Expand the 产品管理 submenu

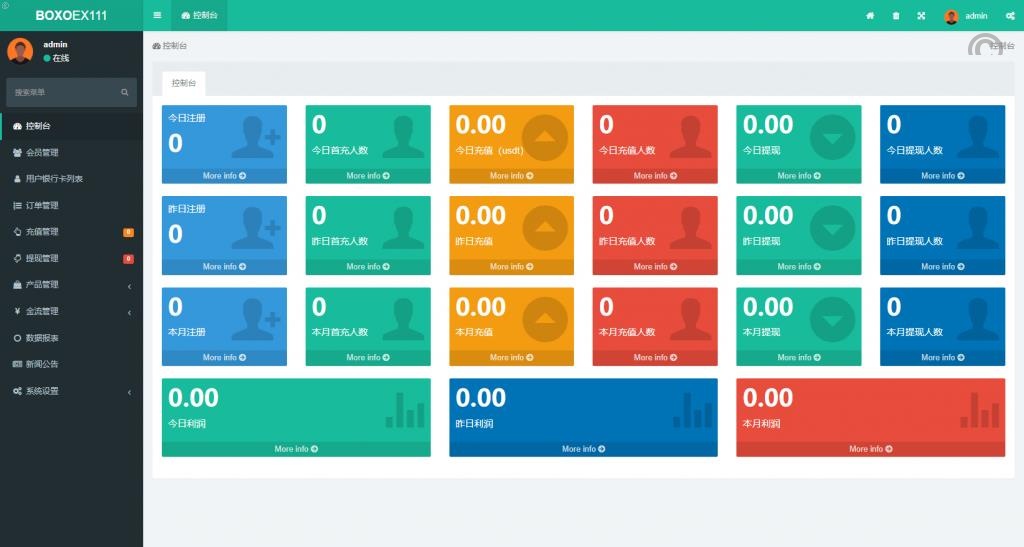pos(70,285)
